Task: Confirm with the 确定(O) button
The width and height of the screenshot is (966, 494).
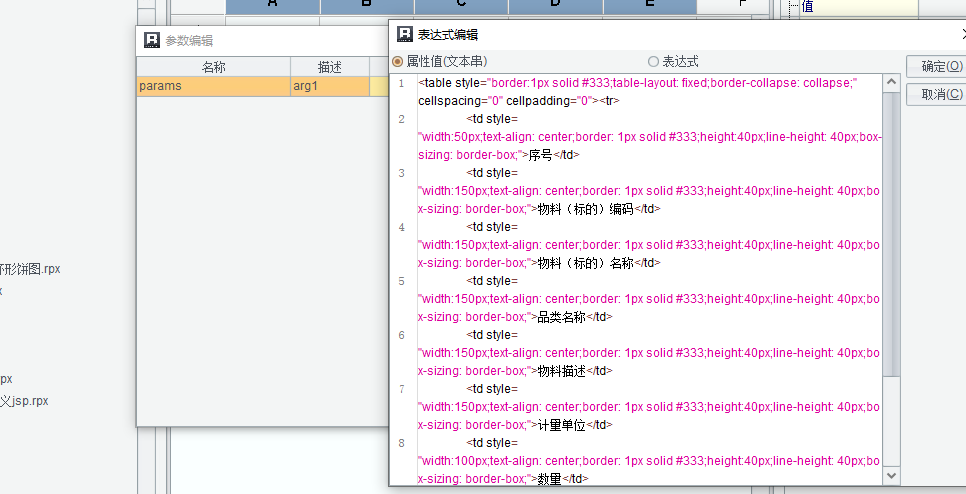Action: pyautogui.click(x=940, y=67)
